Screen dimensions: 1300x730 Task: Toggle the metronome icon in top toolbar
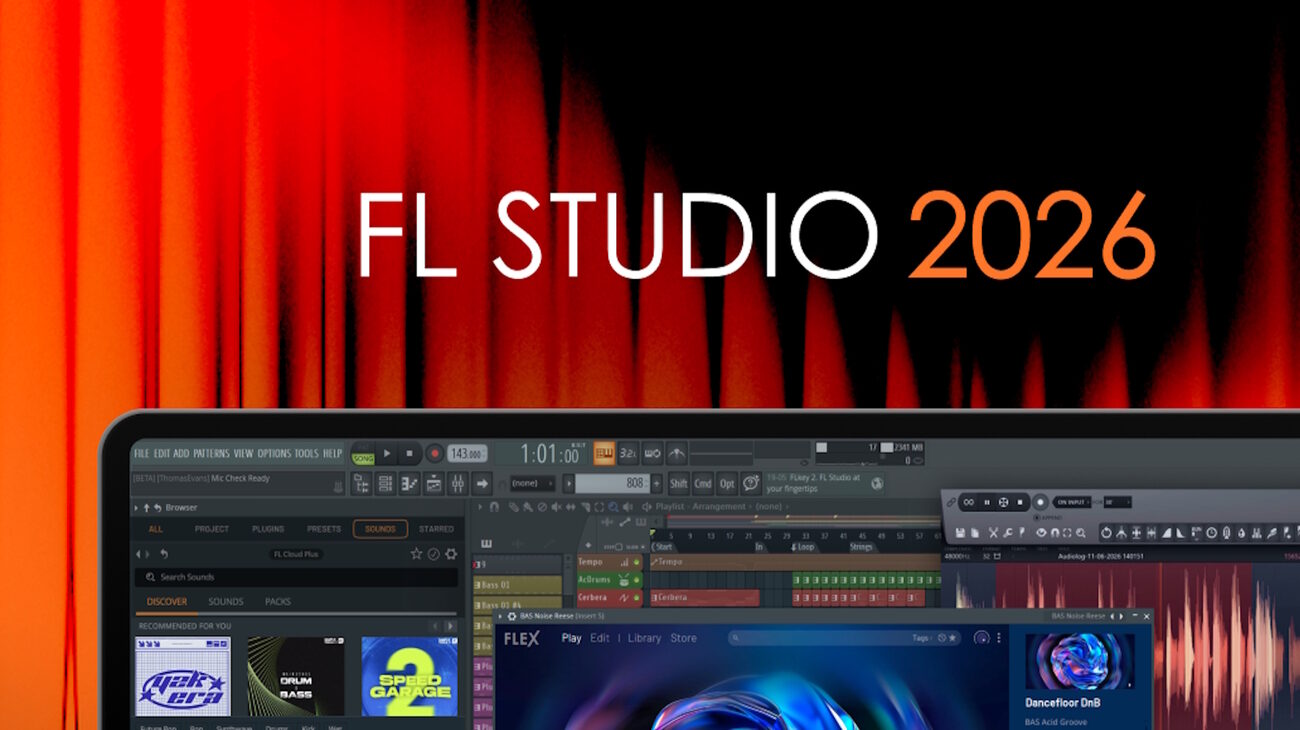(x=677, y=454)
